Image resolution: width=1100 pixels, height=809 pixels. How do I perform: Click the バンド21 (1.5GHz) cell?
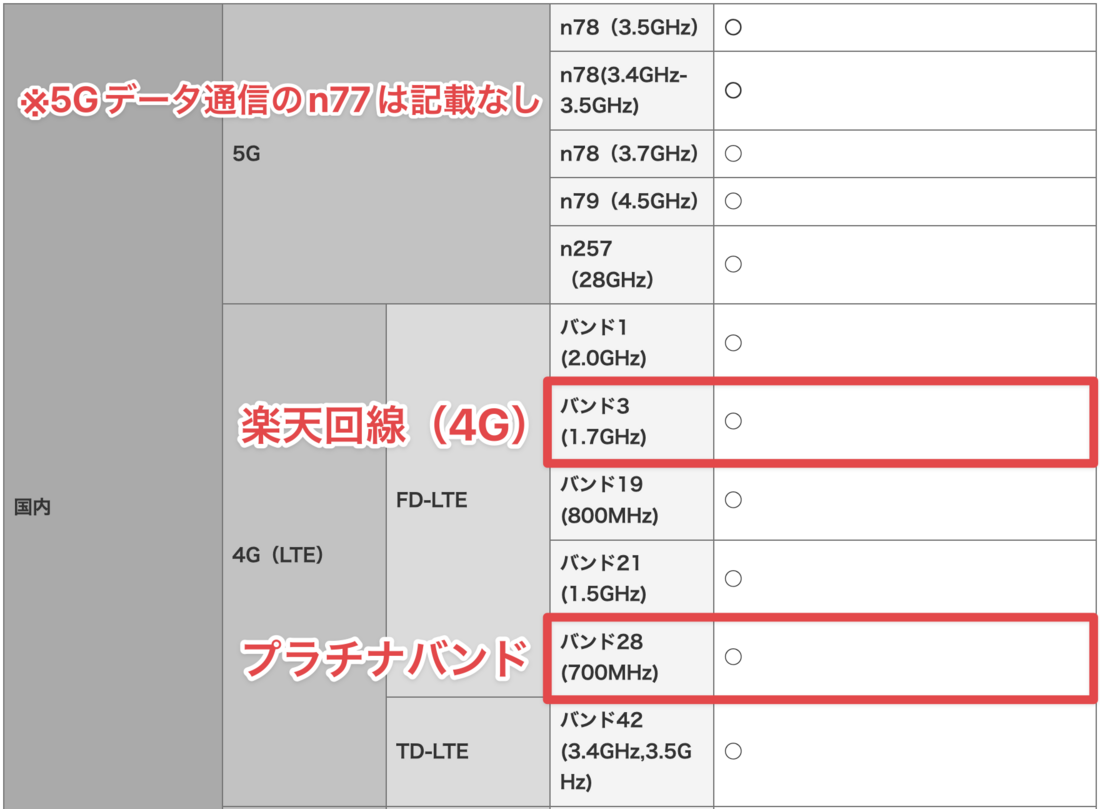[x=631, y=579]
